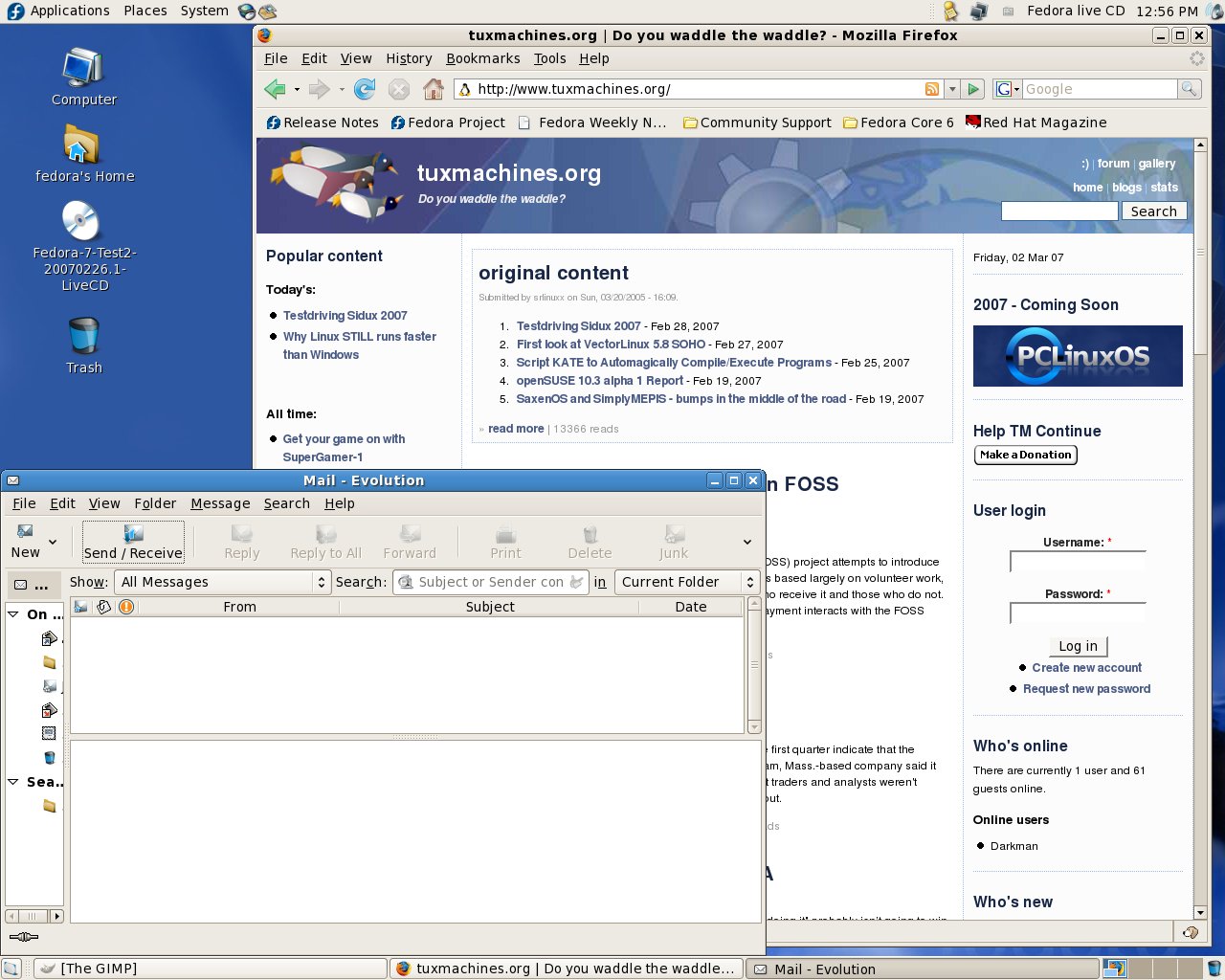Click the Subject or Sender search field
Screen dimensions: 1225x980
[x=491, y=582]
